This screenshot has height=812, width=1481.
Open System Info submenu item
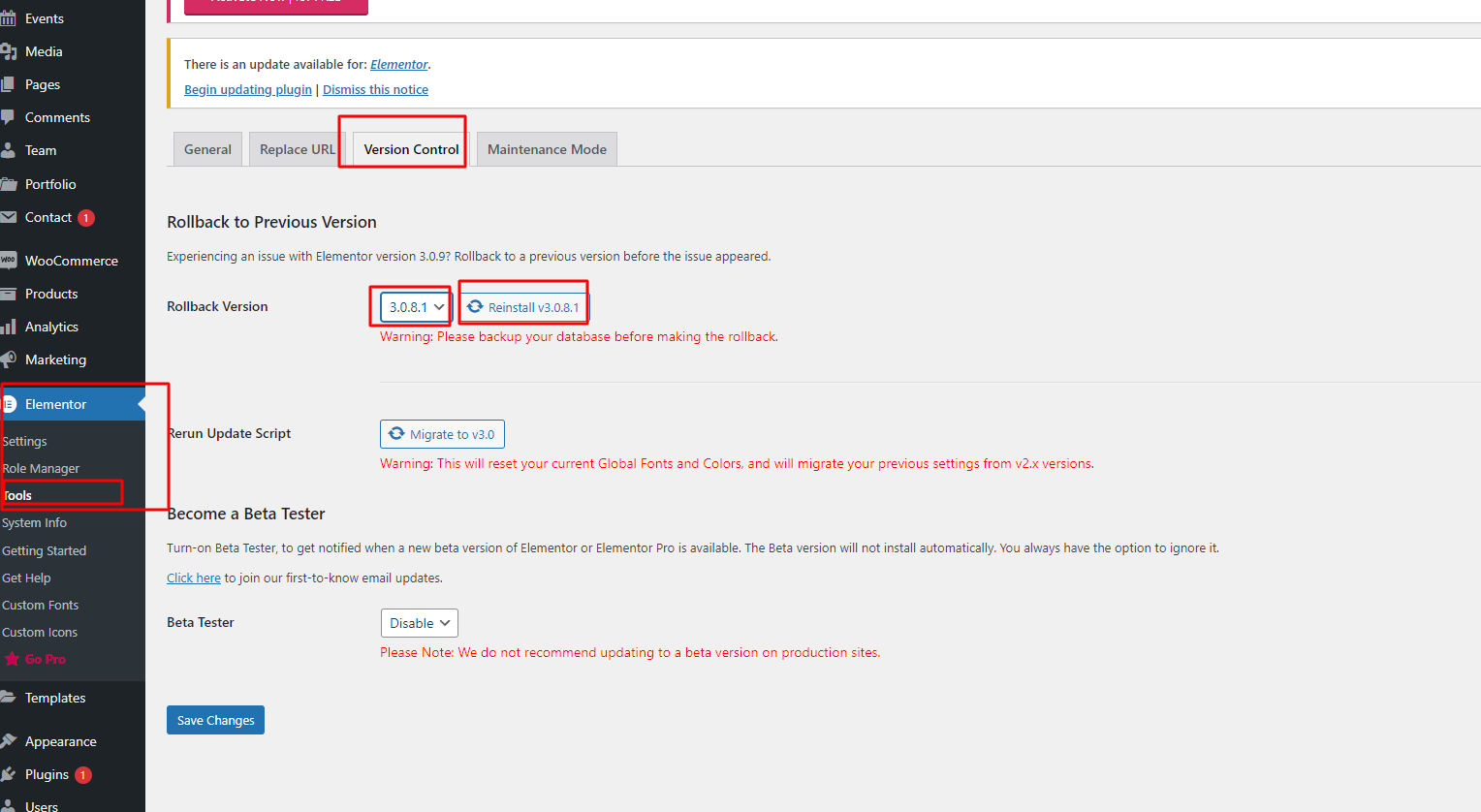tap(34, 522)
